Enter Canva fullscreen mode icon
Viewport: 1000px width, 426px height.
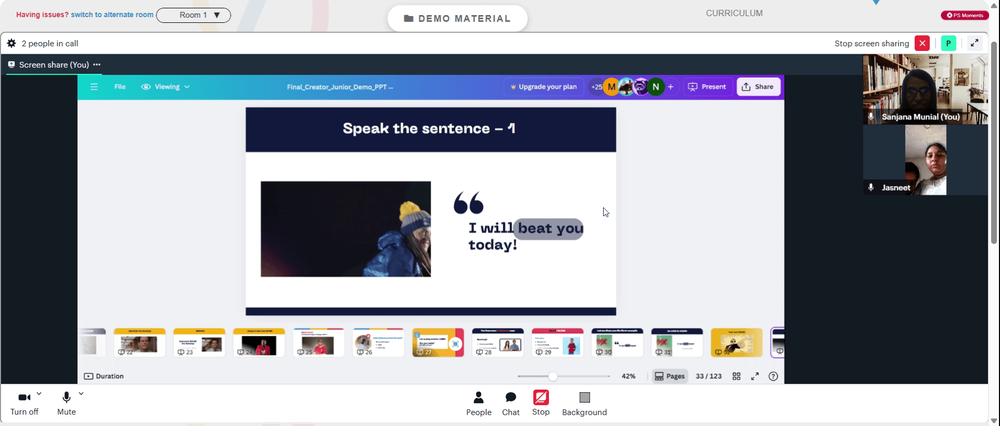(755, 376)
